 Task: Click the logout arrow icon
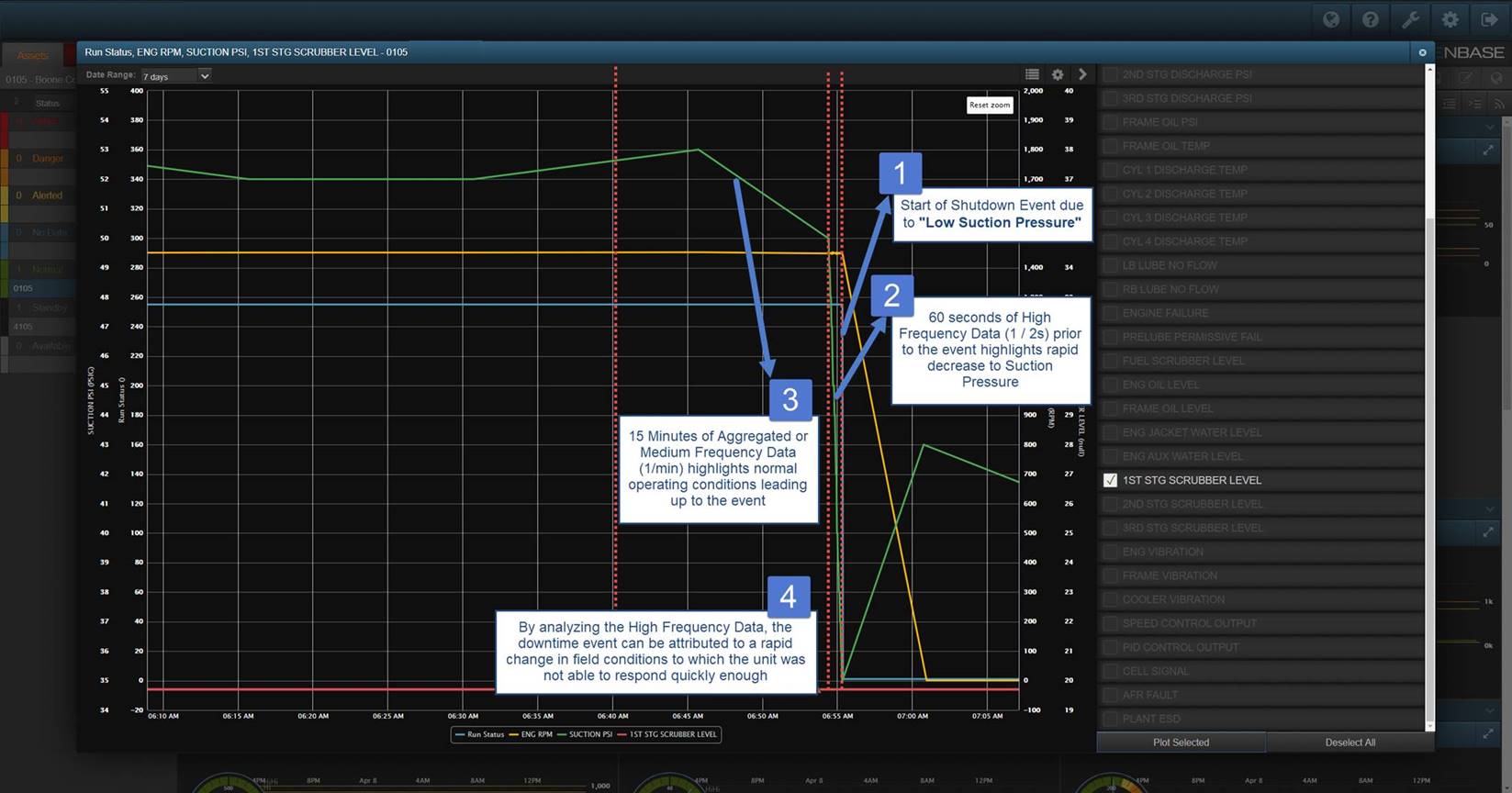[x=1489, y=19]
